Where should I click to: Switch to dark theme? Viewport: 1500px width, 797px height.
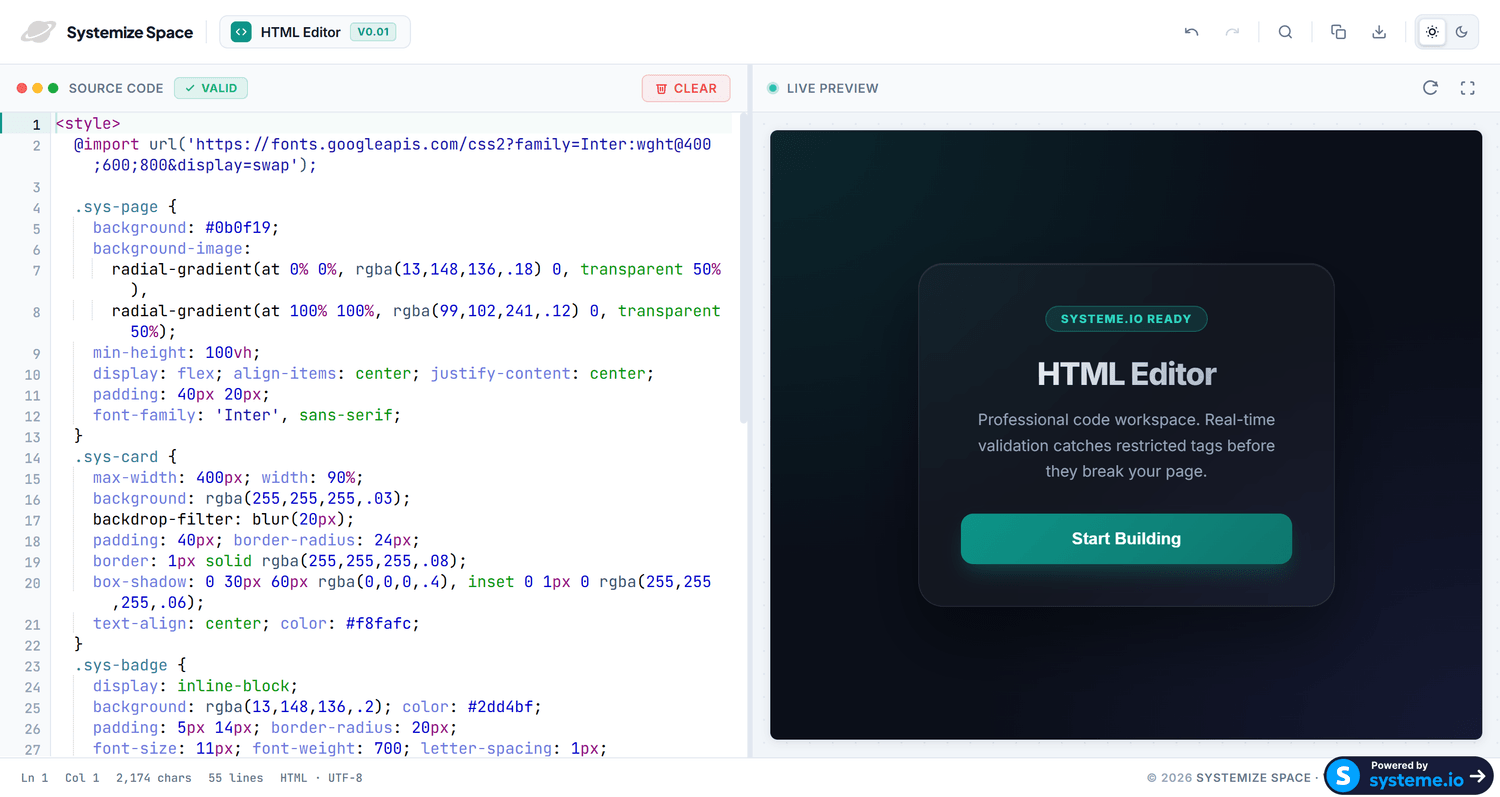coord(1462,32)
